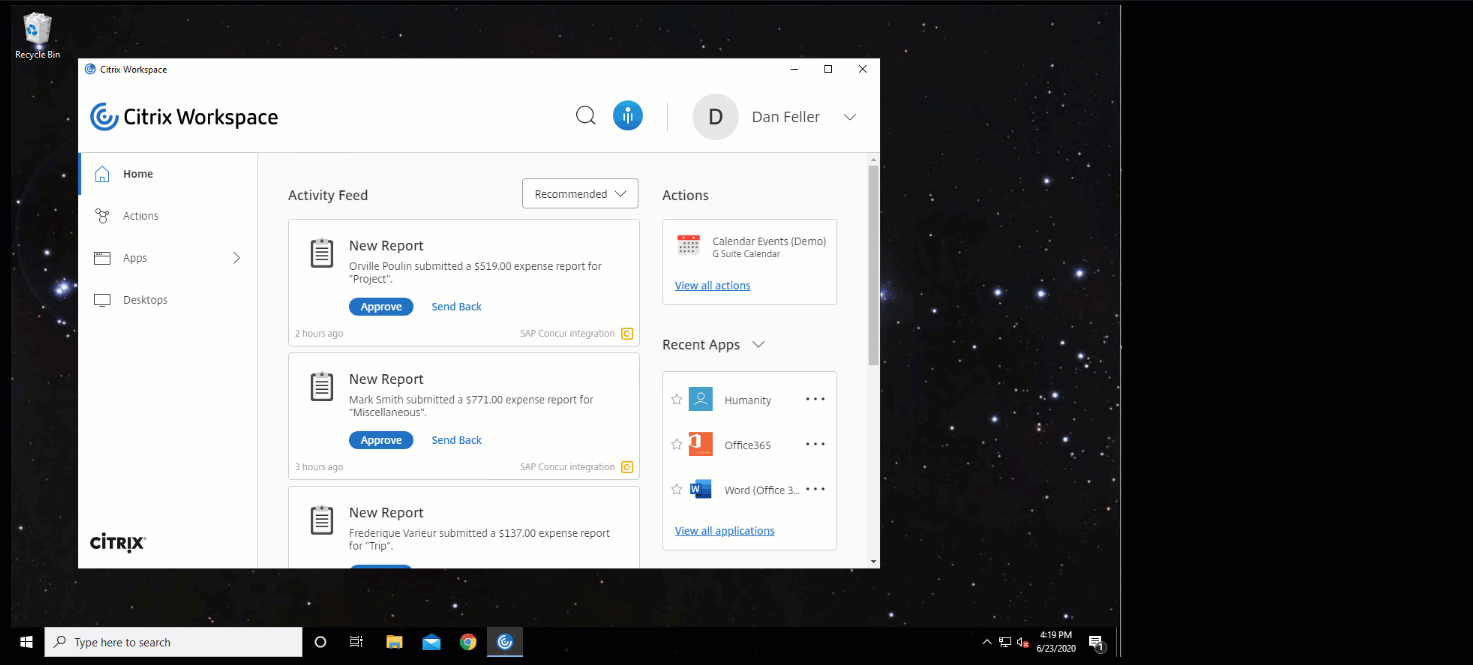1473x665 pixels.
Task: Favorite the Humanity app with star
Action: 677,399
